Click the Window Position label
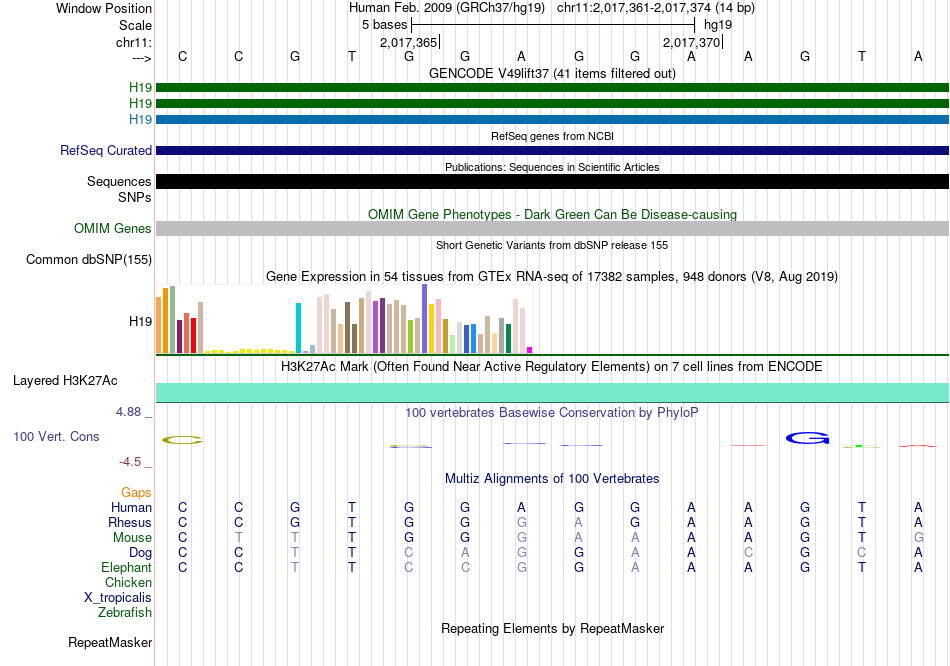 point(104,8)
